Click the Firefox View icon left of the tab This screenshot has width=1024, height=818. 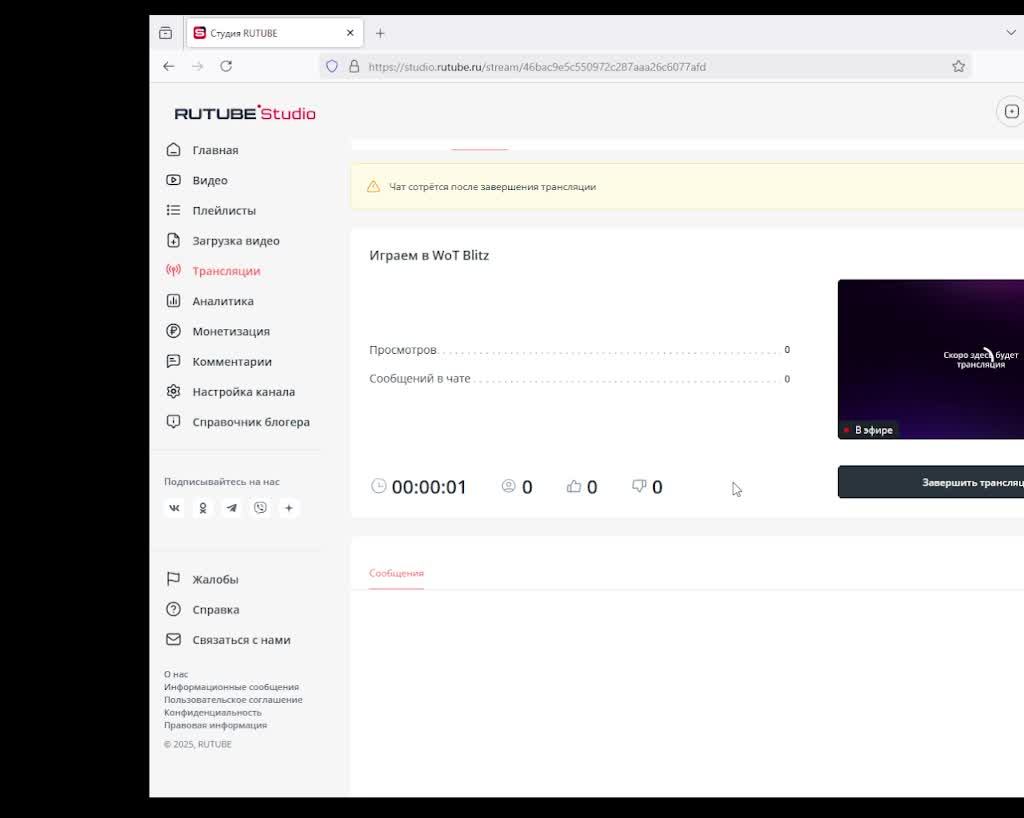[x=165, y=33]
